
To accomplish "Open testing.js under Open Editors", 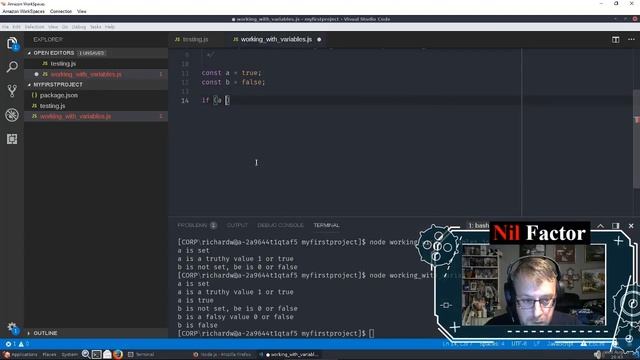I will [x=63, y=64].
